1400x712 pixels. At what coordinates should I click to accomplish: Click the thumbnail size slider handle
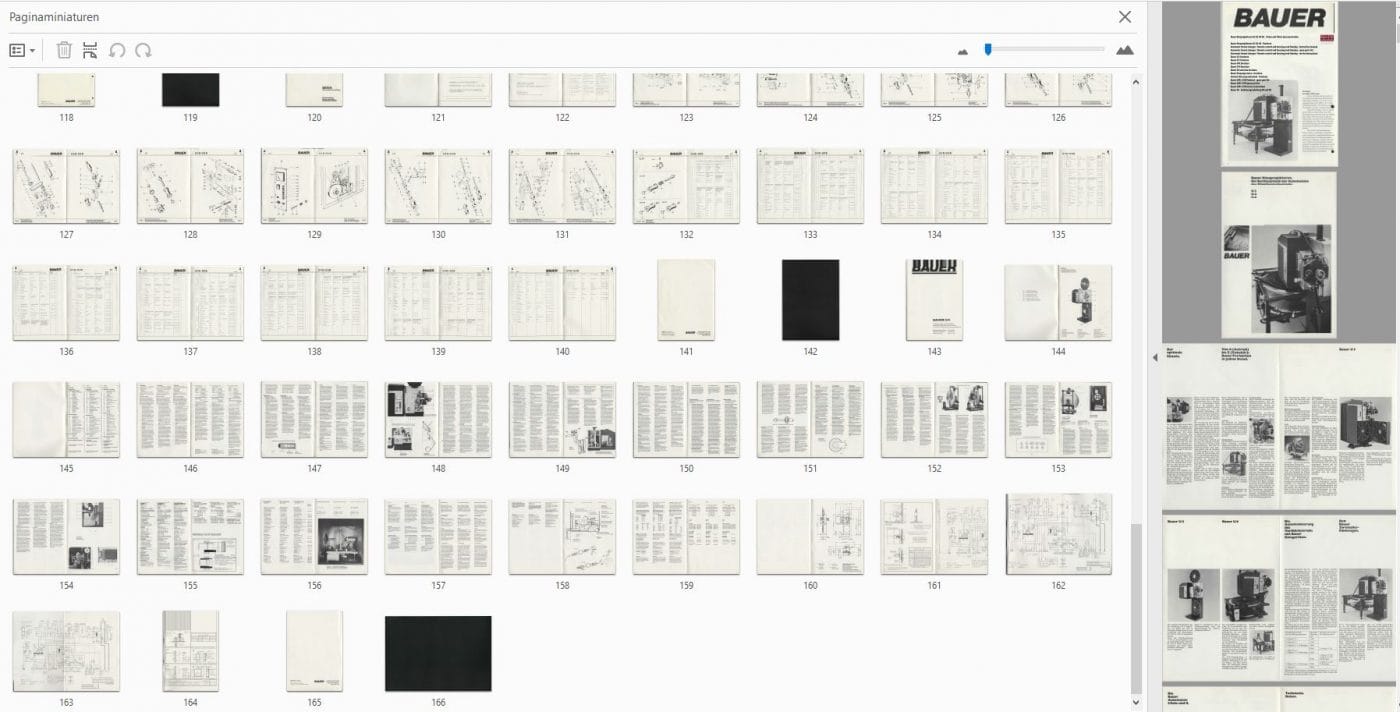point(988,49)
